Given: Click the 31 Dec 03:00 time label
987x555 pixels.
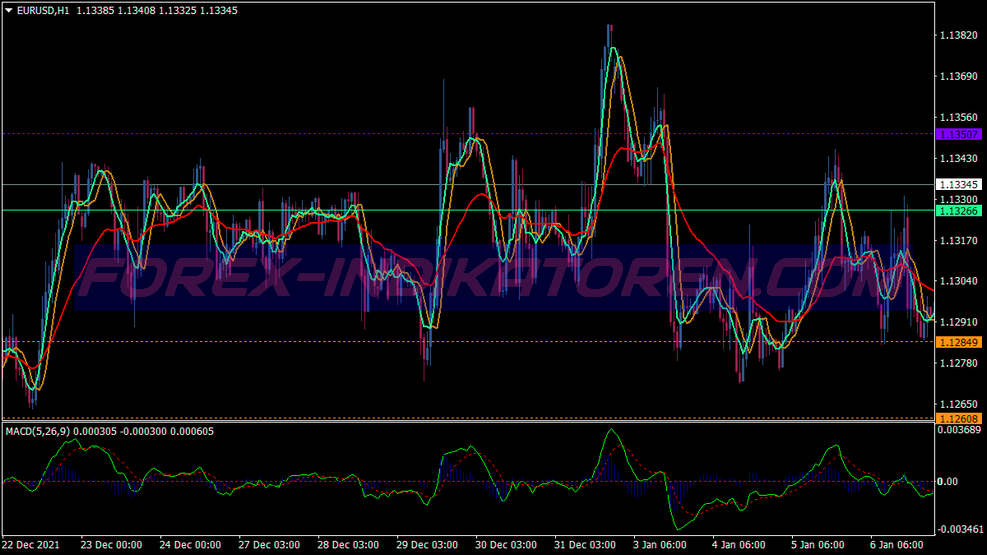Looking at the screenshot, I should click(585, 545).
